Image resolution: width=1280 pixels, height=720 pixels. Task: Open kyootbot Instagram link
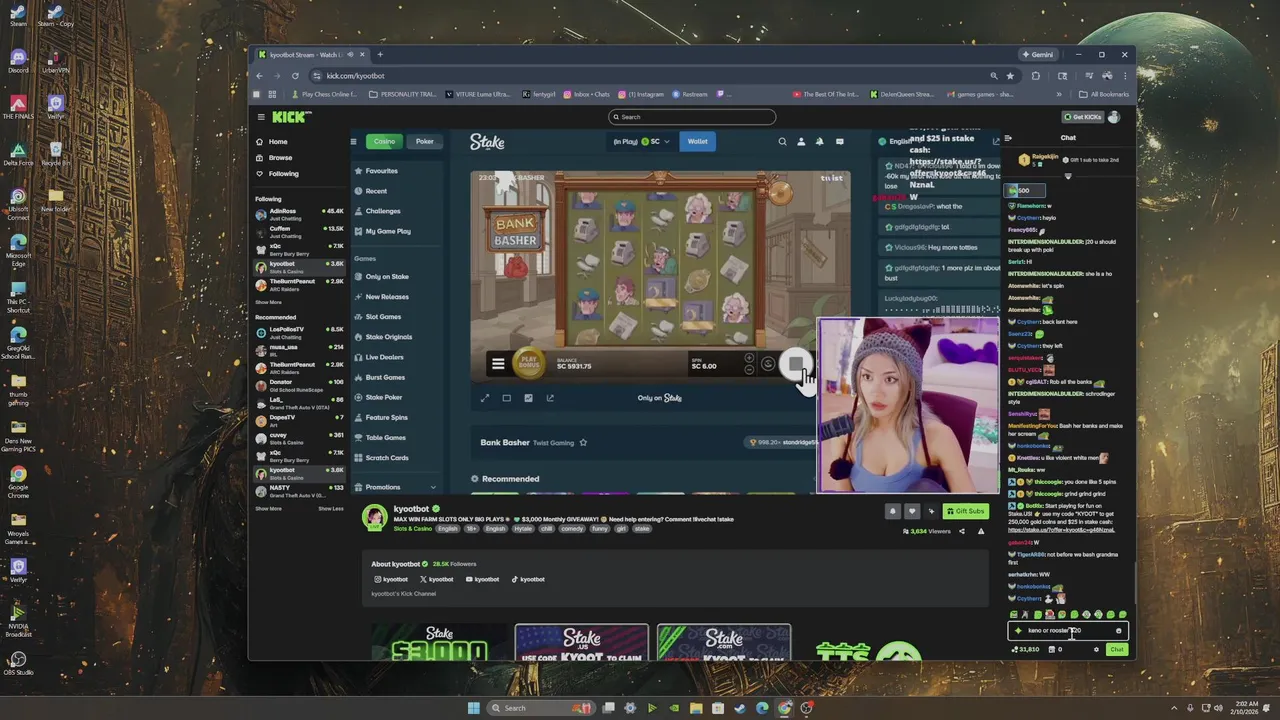391,579
